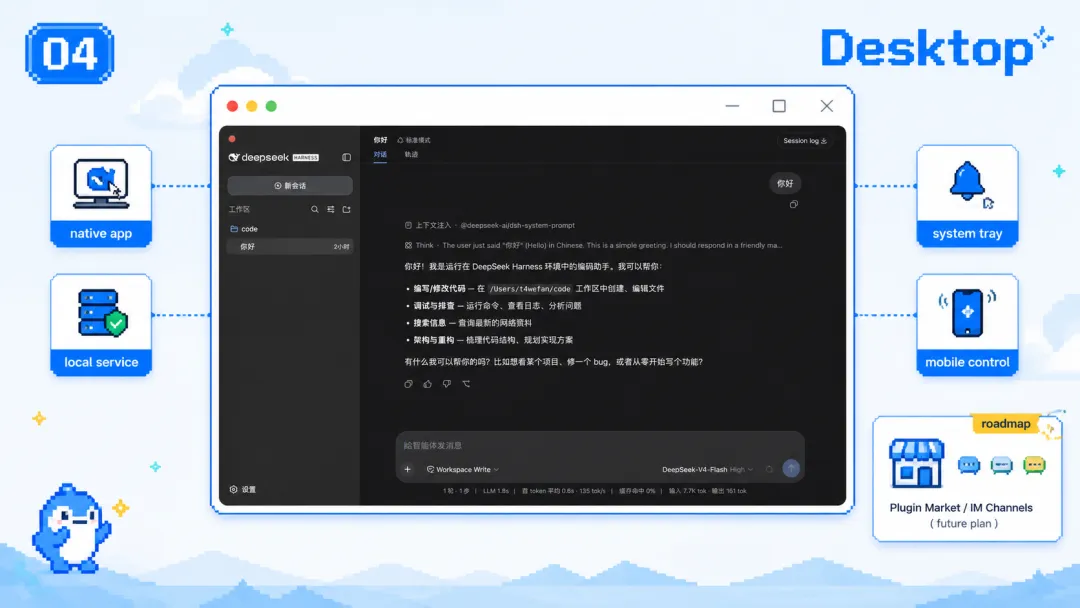The height and width of the screenshot is (608, 1080).
Task: Click the yellow roadmap tag
Action: pyautogui.click(x=1006, y=424)
